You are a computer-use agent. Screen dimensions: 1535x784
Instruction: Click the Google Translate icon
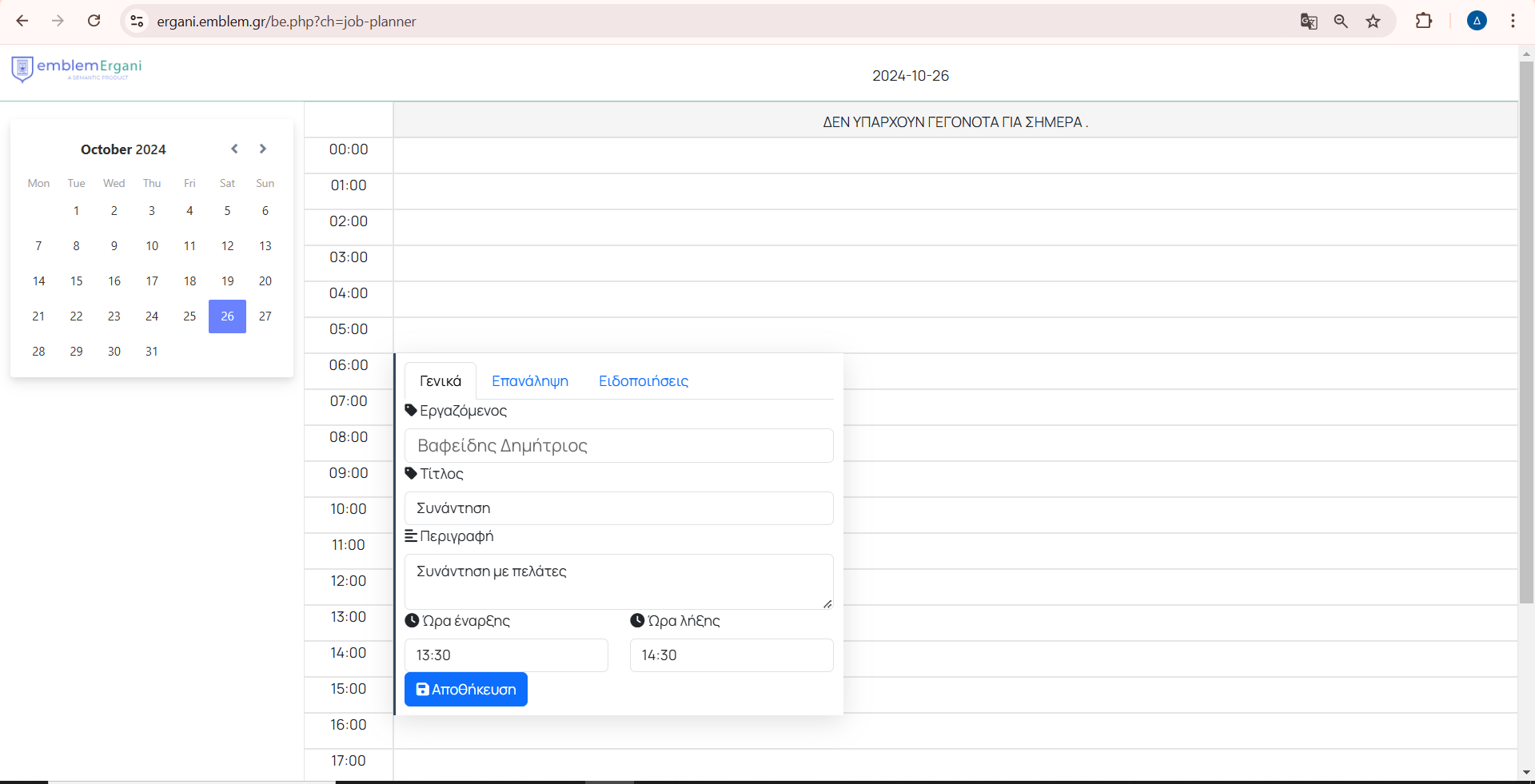point(1308,22)
